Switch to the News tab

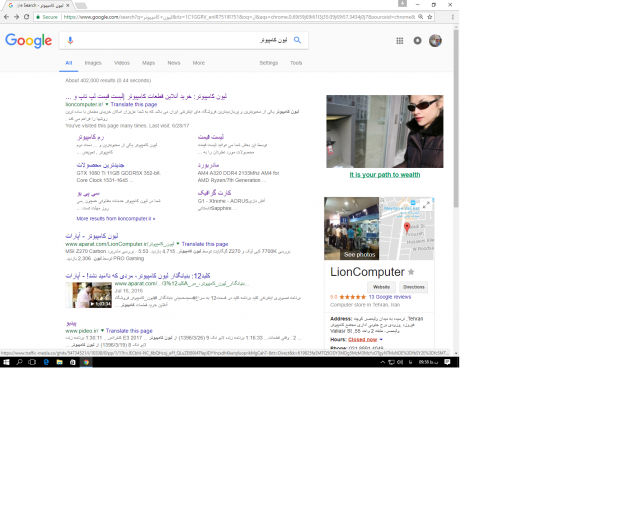[174, 63]
